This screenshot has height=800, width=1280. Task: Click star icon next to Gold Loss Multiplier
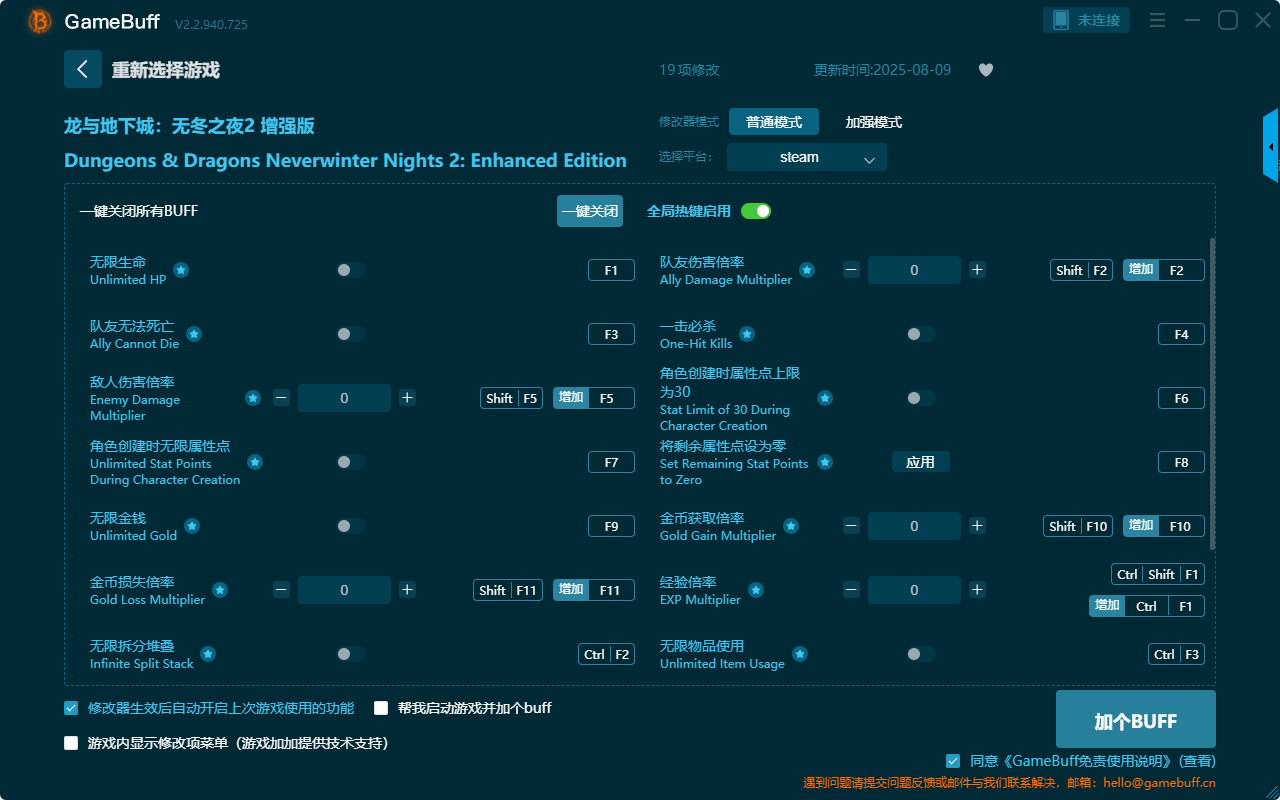[x=220, y=590]
